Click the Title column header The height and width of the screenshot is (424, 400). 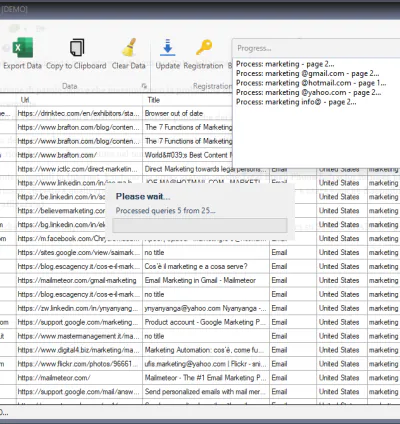point(187,100)
